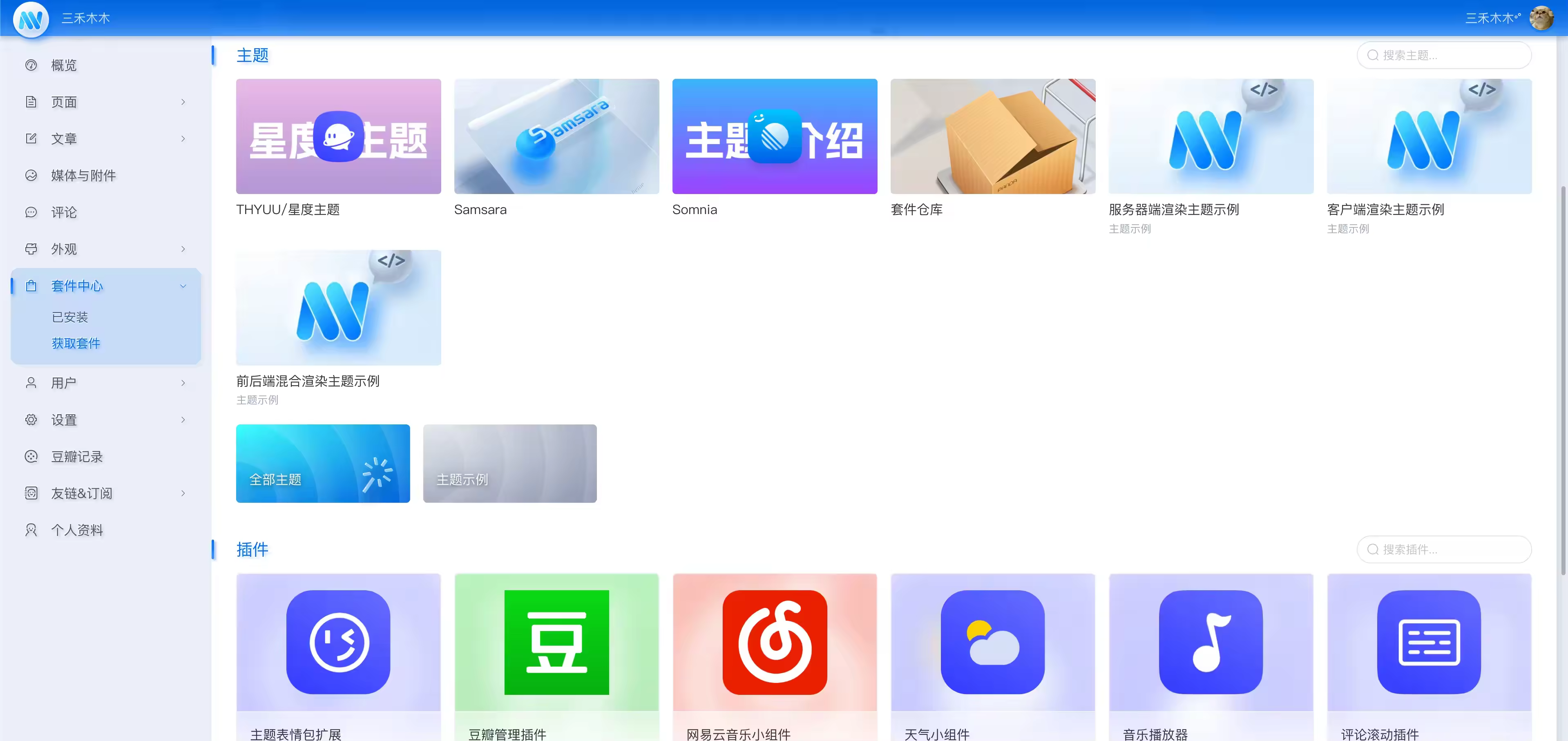This screenshot has width=1568, height=741.
Task: Click the 三禾木木 site title
Action: pos(86,18)
